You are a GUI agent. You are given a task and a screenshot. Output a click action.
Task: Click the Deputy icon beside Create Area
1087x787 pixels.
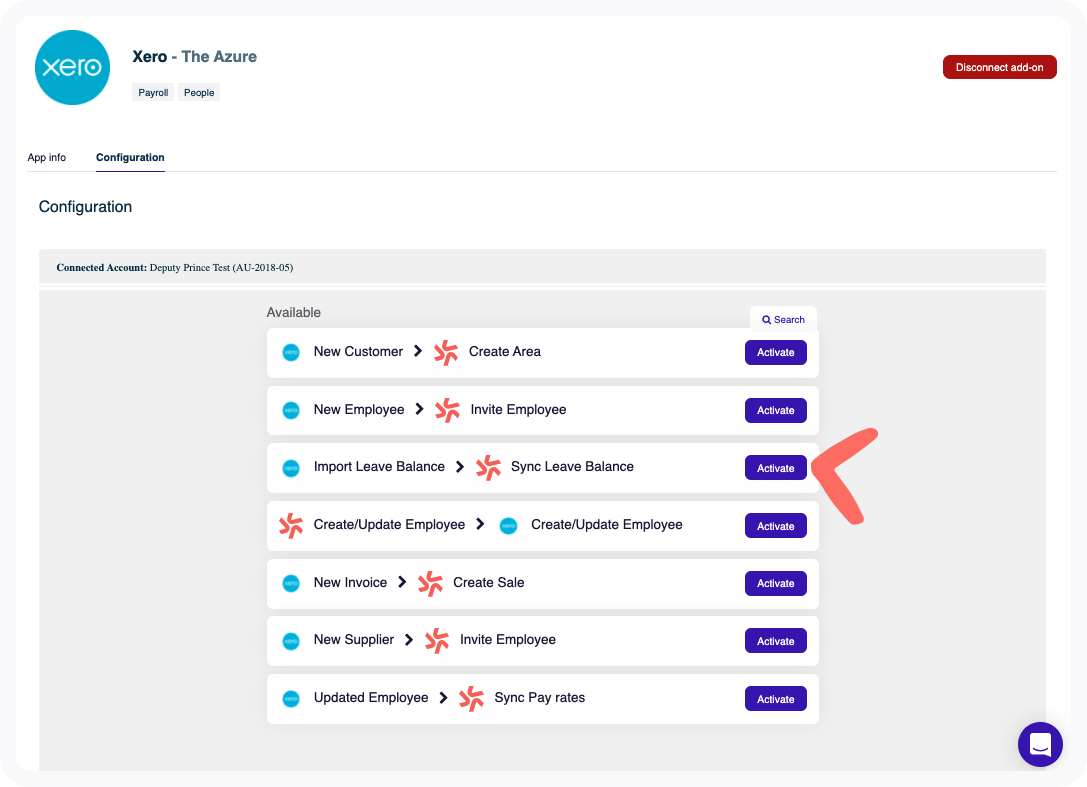446,352
